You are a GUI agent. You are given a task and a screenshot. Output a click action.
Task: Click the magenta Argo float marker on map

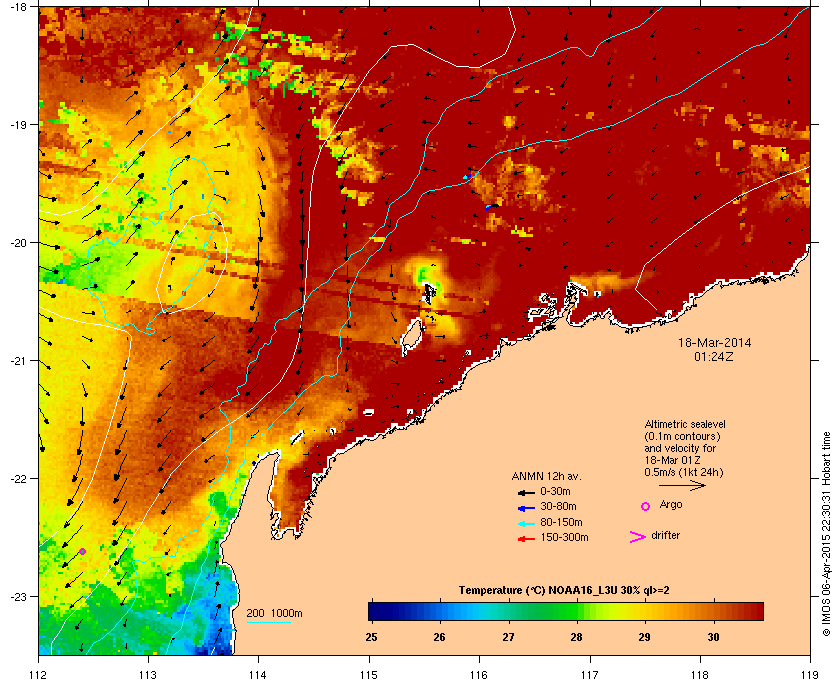82,551
